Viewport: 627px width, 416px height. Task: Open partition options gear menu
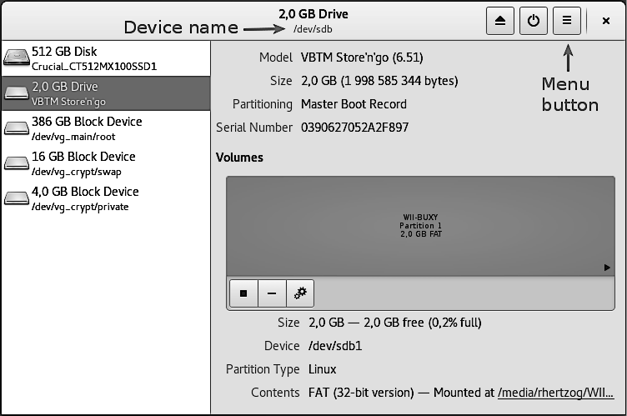pos(299,294)
